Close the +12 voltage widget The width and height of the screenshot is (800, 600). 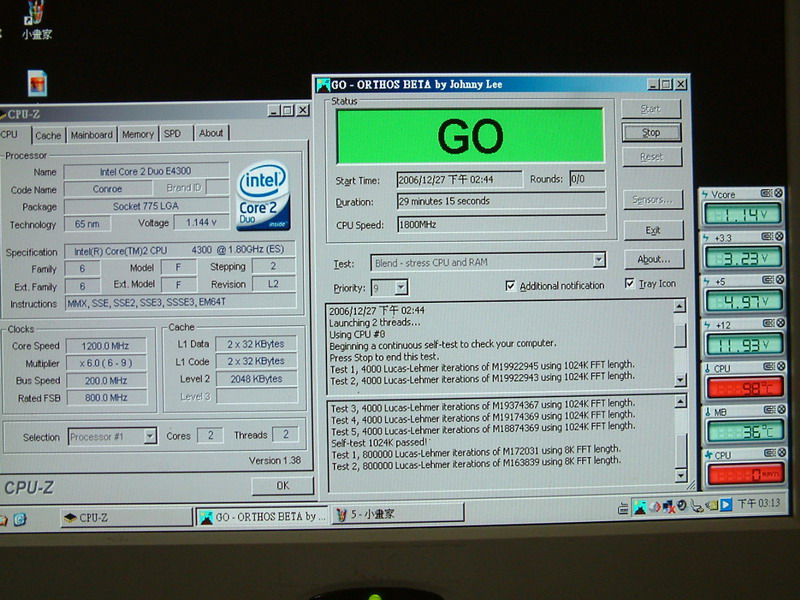tap(780, 323)
